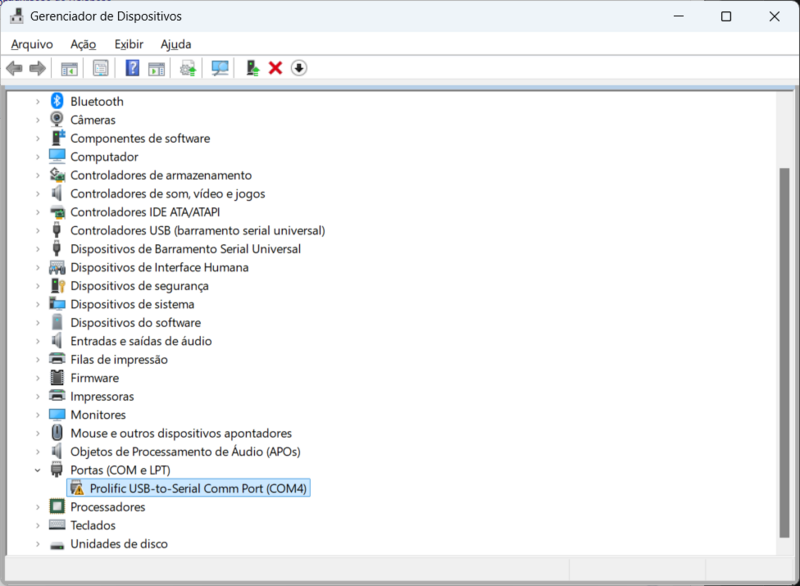Expand the Dispositivos de sistema node
Image resolution: width=800 pixels, height=586 pixels.
click(38, 304)
